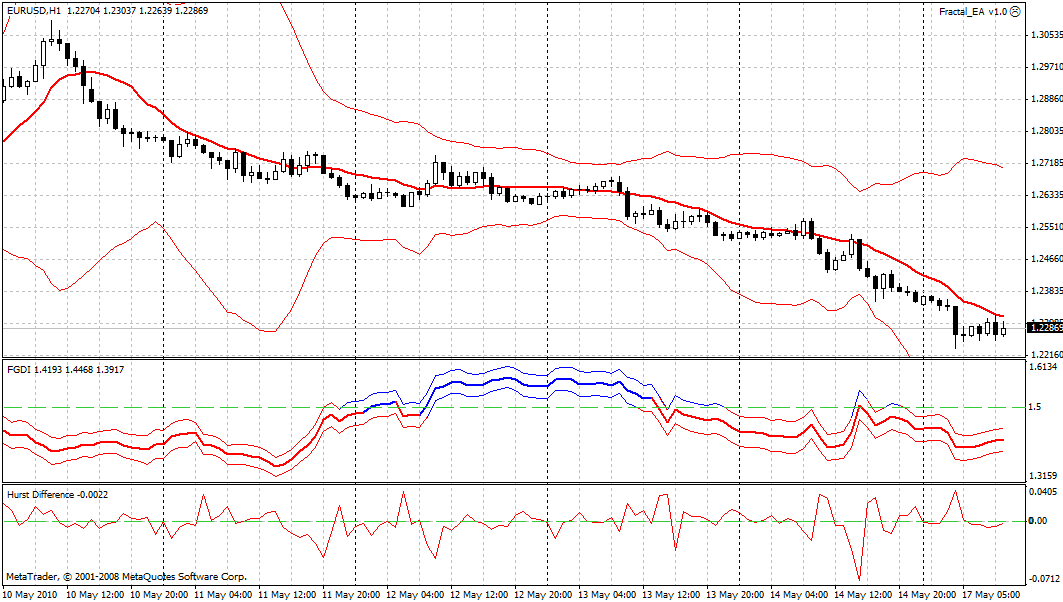Screen dimensions: 1063x602
Task: Select the EURUSD,H1 chart title text
Action: point(33,11)
